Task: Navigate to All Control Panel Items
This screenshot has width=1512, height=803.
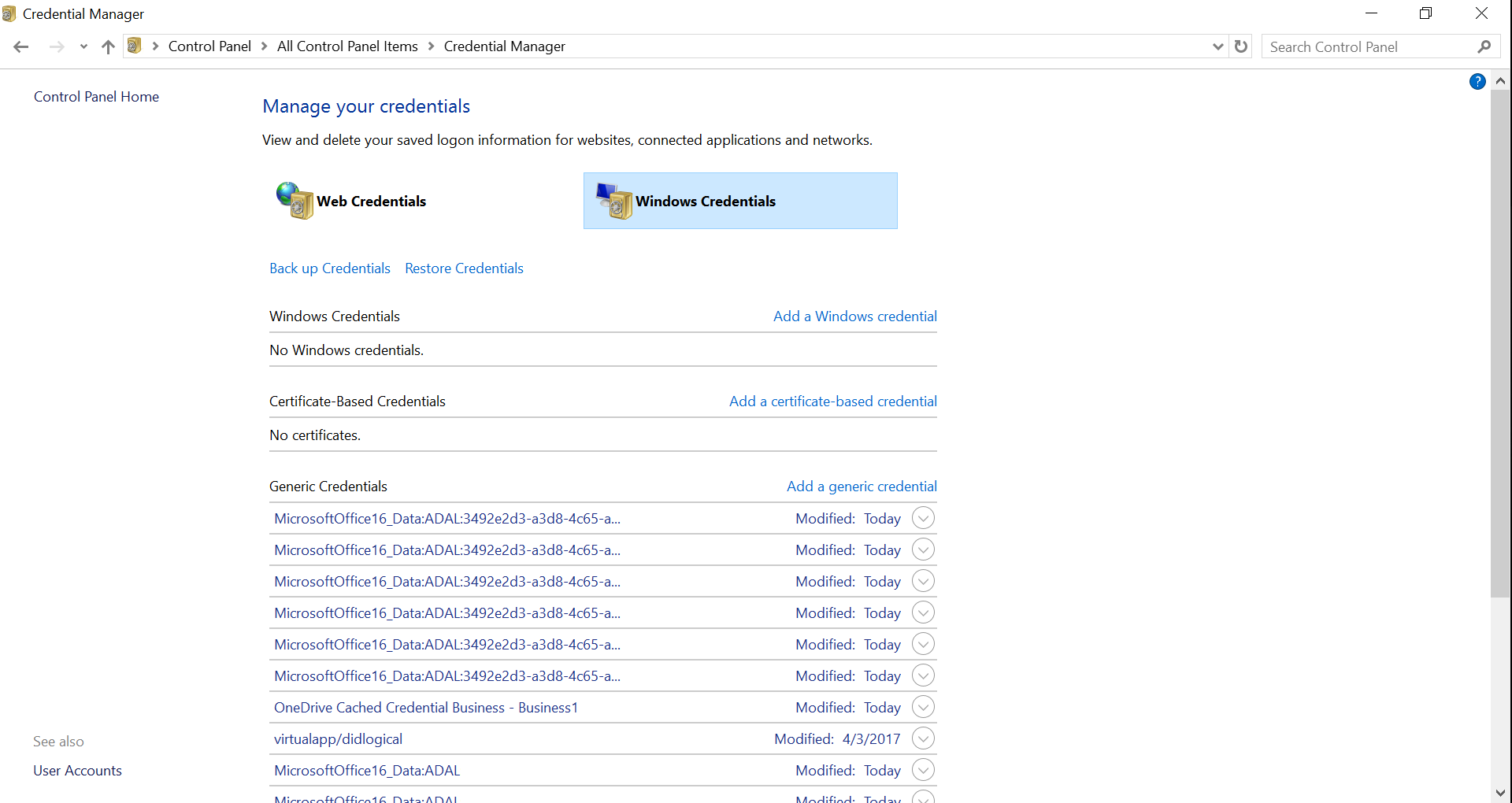Action: click(x=347, y=46)
